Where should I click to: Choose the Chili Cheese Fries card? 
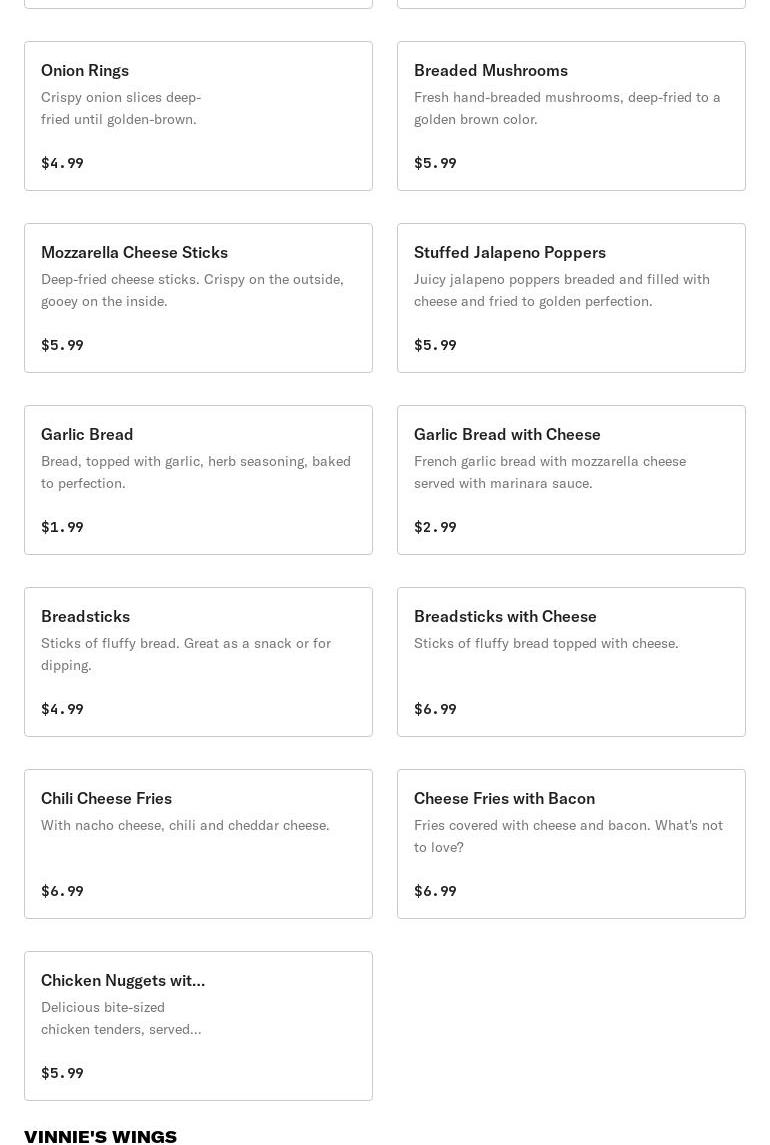tap(198, 844)
